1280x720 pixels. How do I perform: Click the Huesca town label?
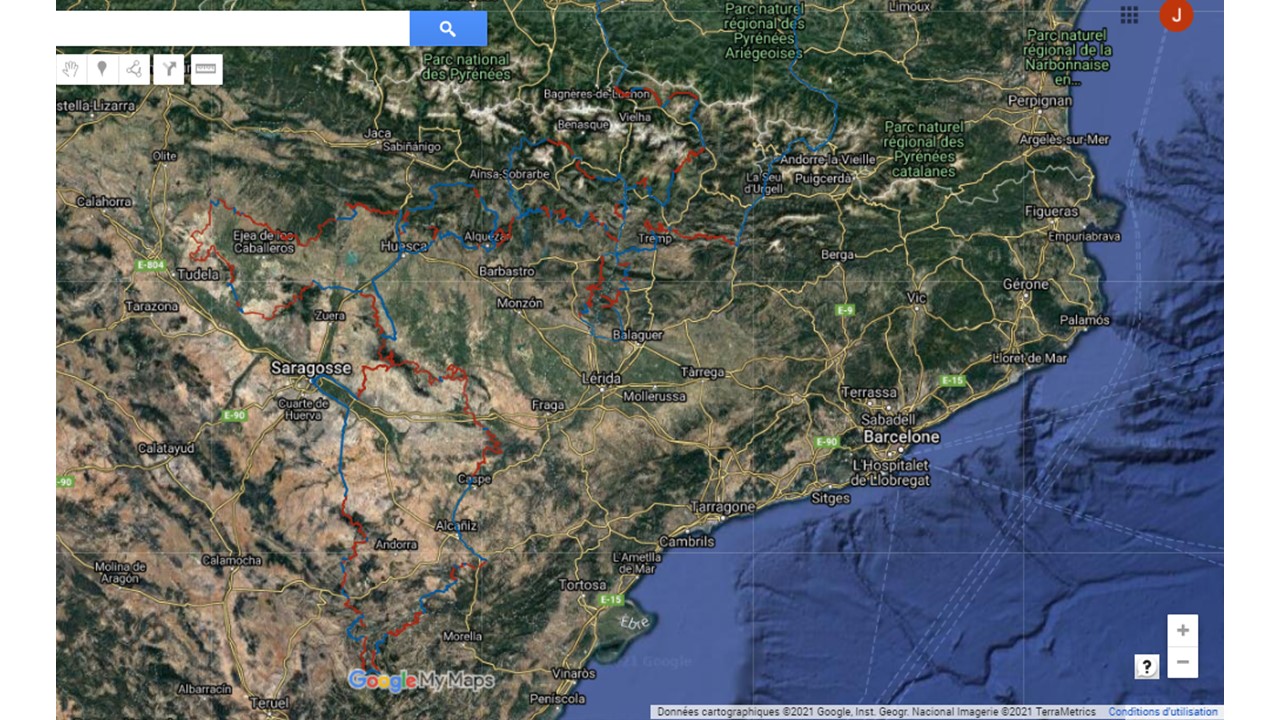404,246
